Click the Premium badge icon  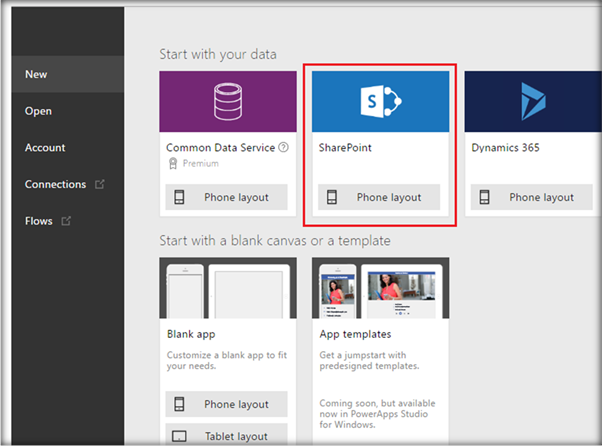coord(173,164)
